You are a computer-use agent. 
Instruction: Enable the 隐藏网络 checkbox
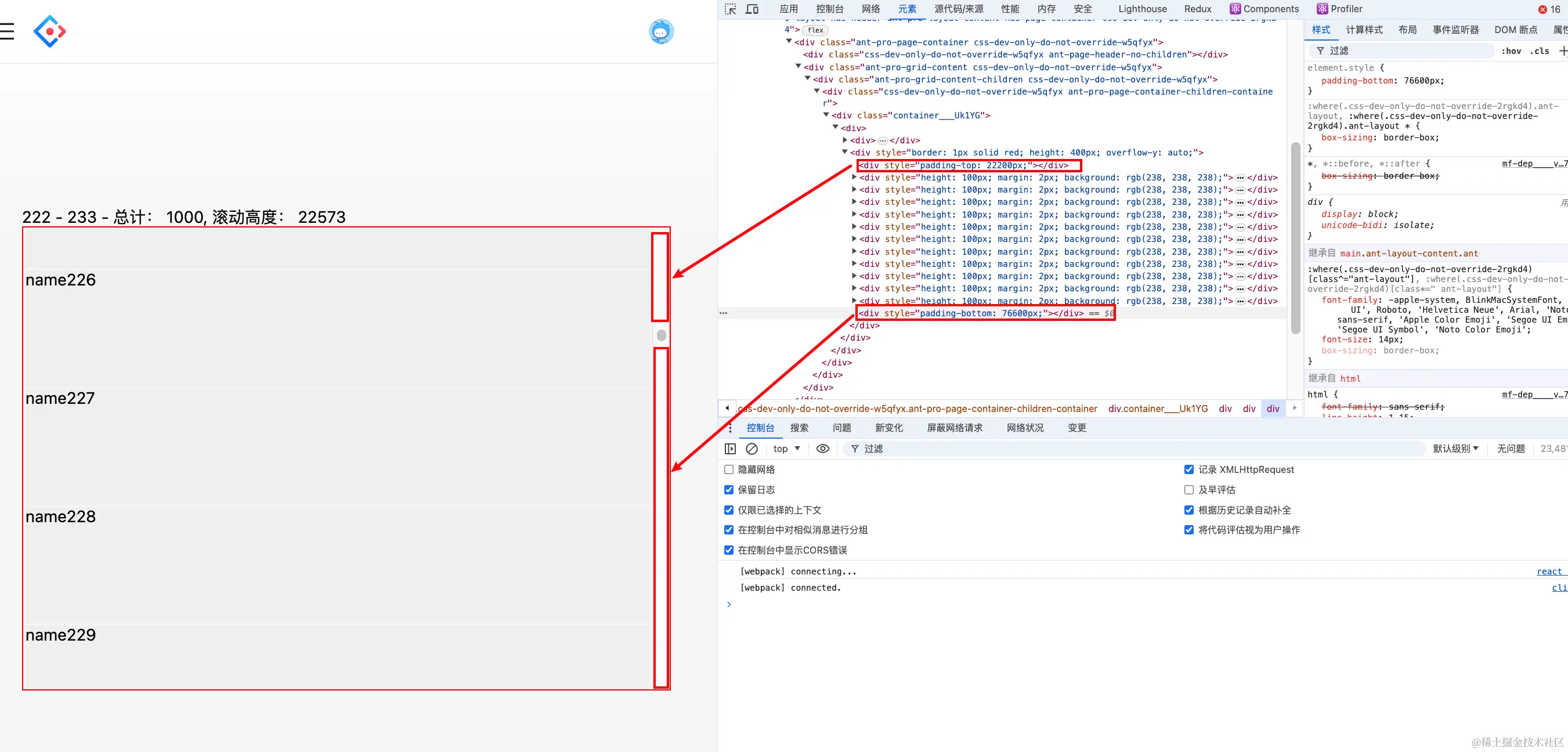coord(729,469)
